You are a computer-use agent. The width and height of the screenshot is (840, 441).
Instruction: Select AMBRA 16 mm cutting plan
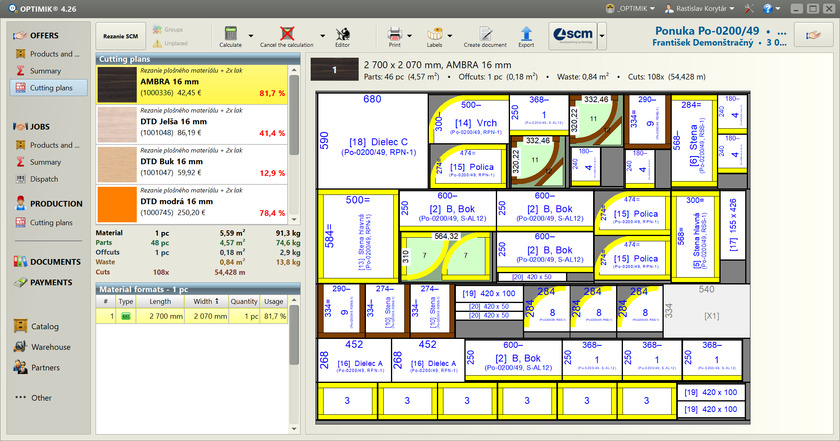[192, 84]
